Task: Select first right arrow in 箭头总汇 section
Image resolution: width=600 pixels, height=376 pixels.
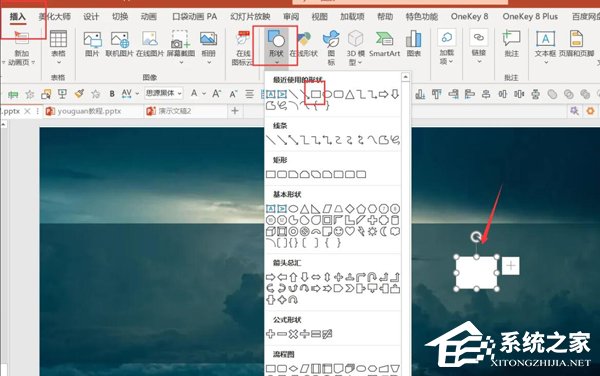Action: coord(271,277)
